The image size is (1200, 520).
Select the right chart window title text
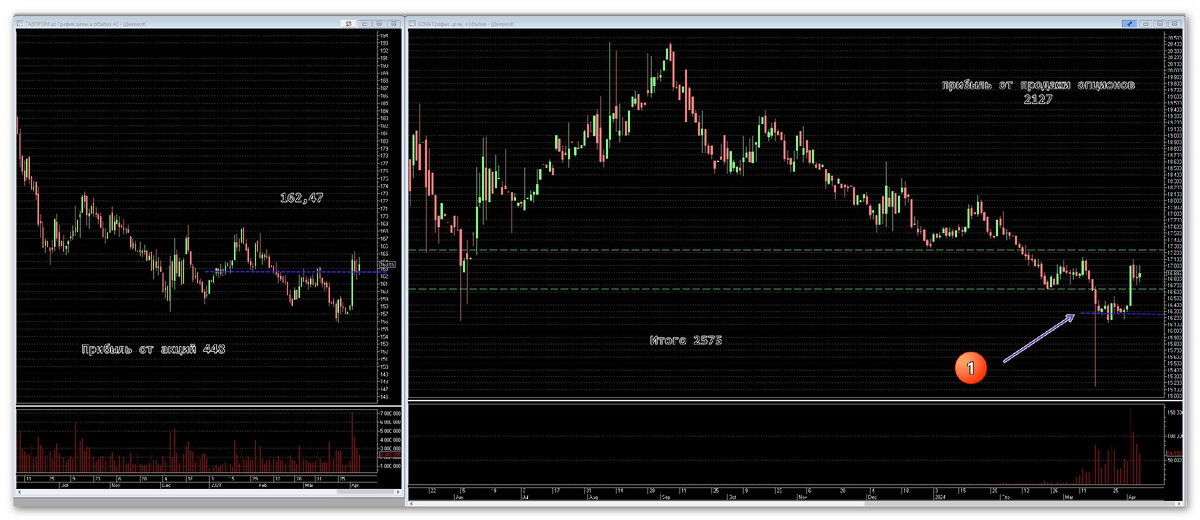pyautogui.click(x=467, y=24)
